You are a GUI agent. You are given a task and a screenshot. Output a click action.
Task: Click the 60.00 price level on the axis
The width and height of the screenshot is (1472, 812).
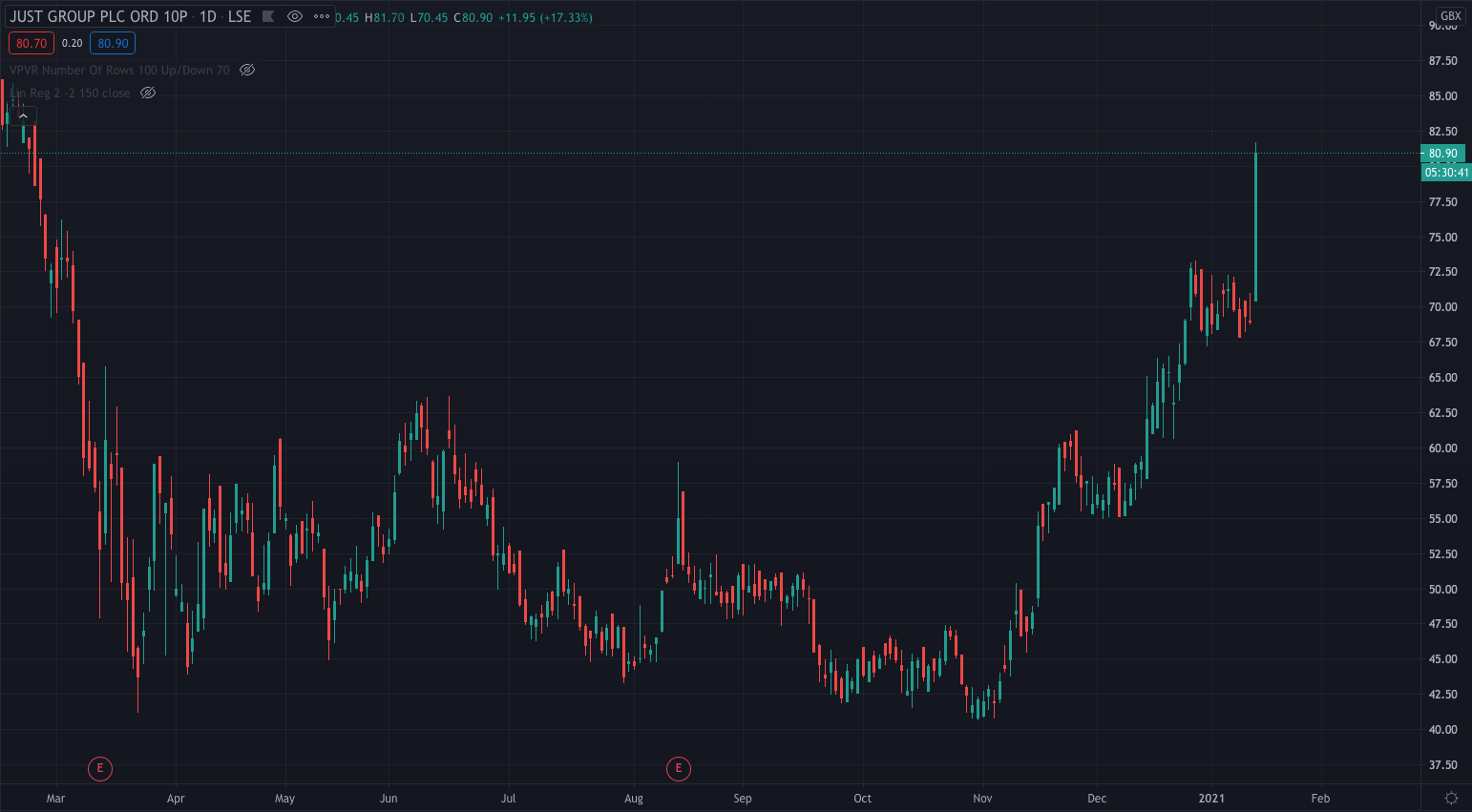pyautogui.click(x=1443, y=448)
